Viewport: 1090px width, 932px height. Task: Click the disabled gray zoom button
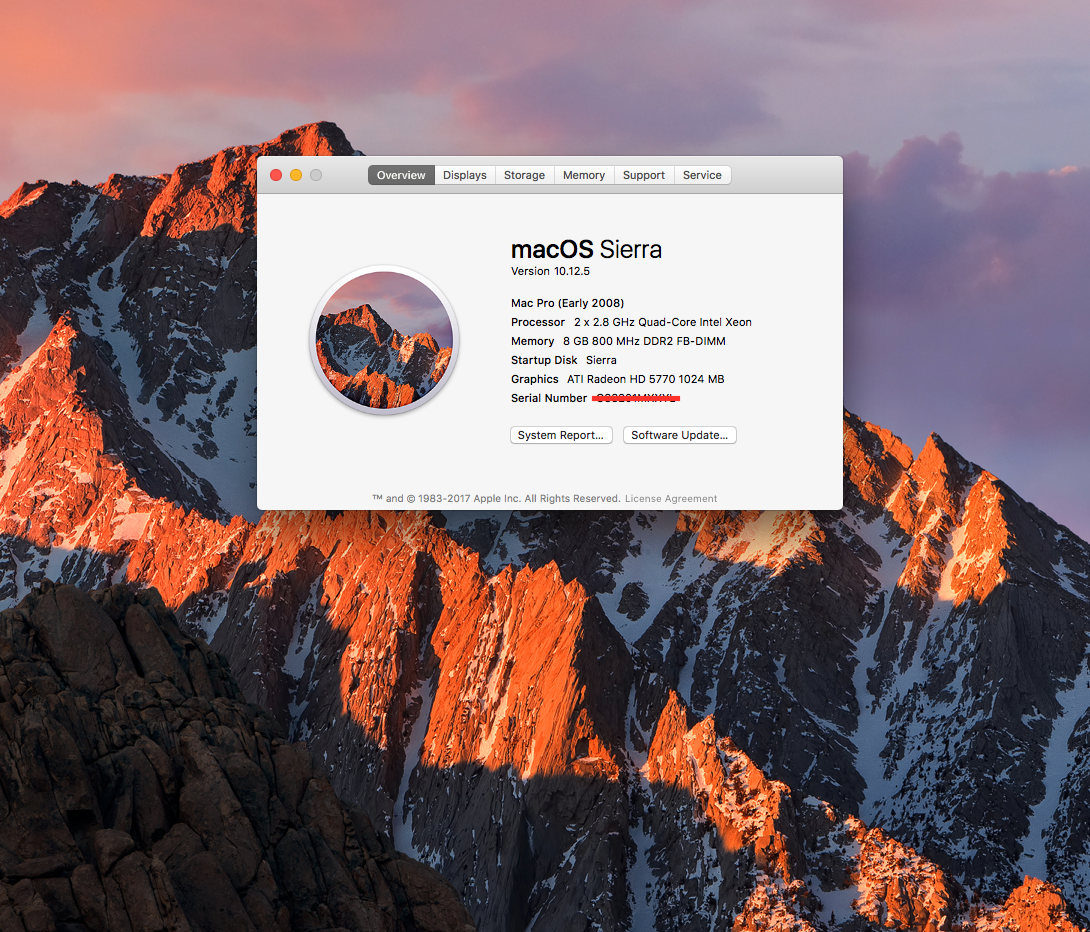click(316, 175)
